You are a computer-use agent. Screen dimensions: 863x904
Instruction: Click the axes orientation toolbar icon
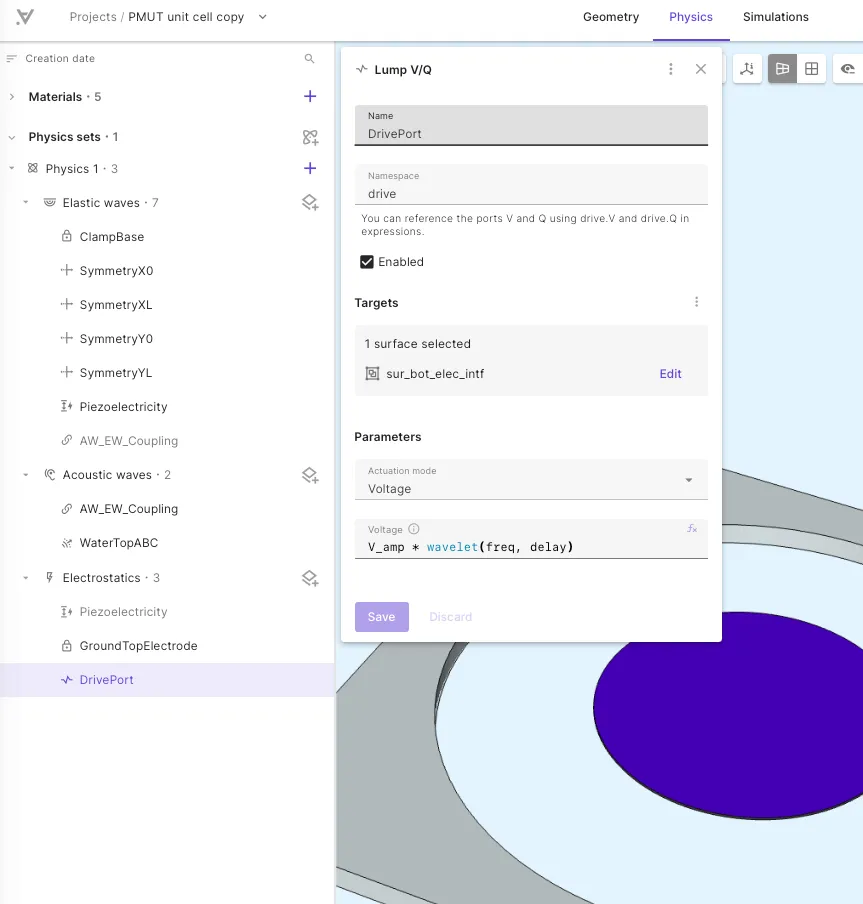point(747,69)
